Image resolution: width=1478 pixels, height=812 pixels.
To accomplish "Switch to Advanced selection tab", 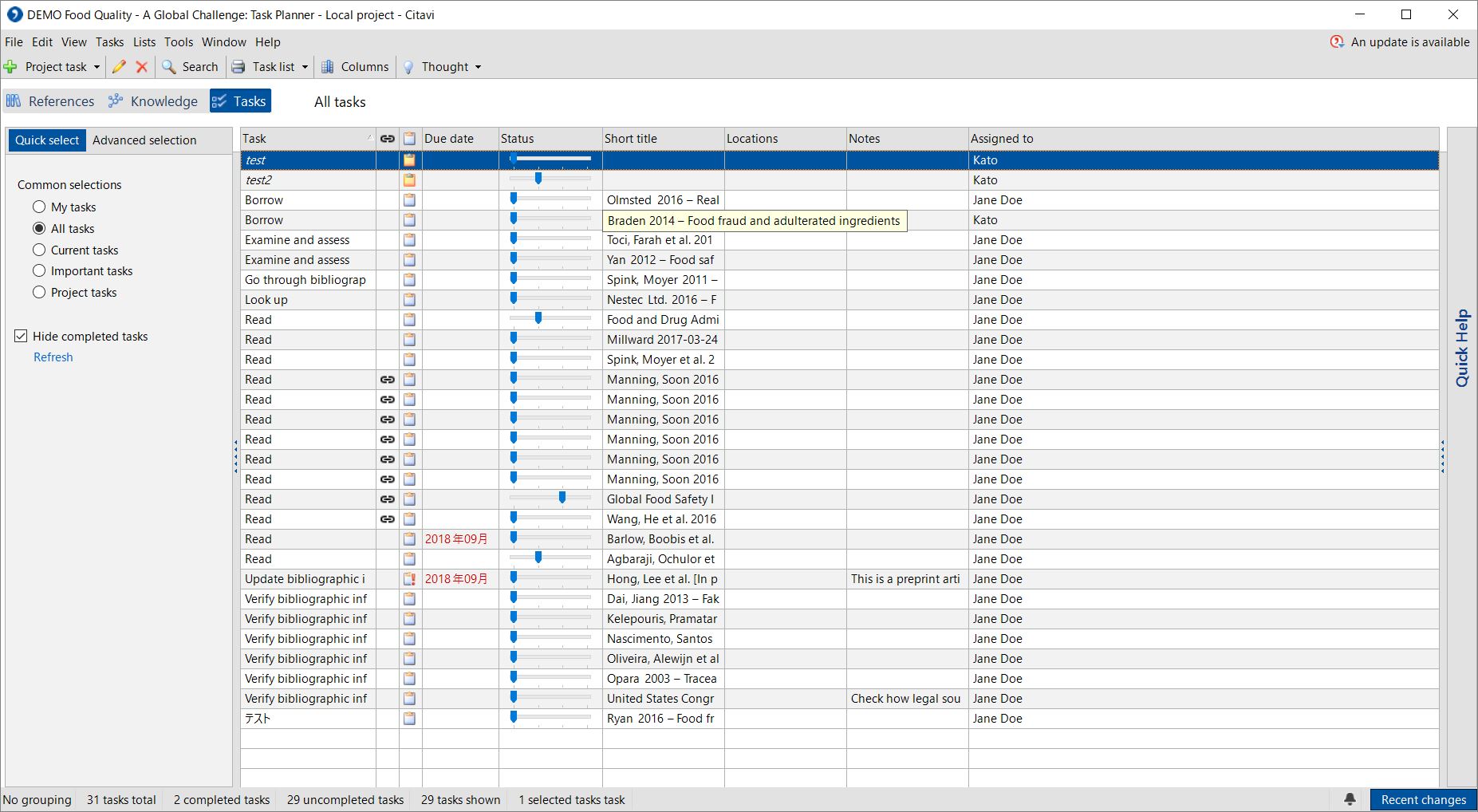I will (144, 140).
